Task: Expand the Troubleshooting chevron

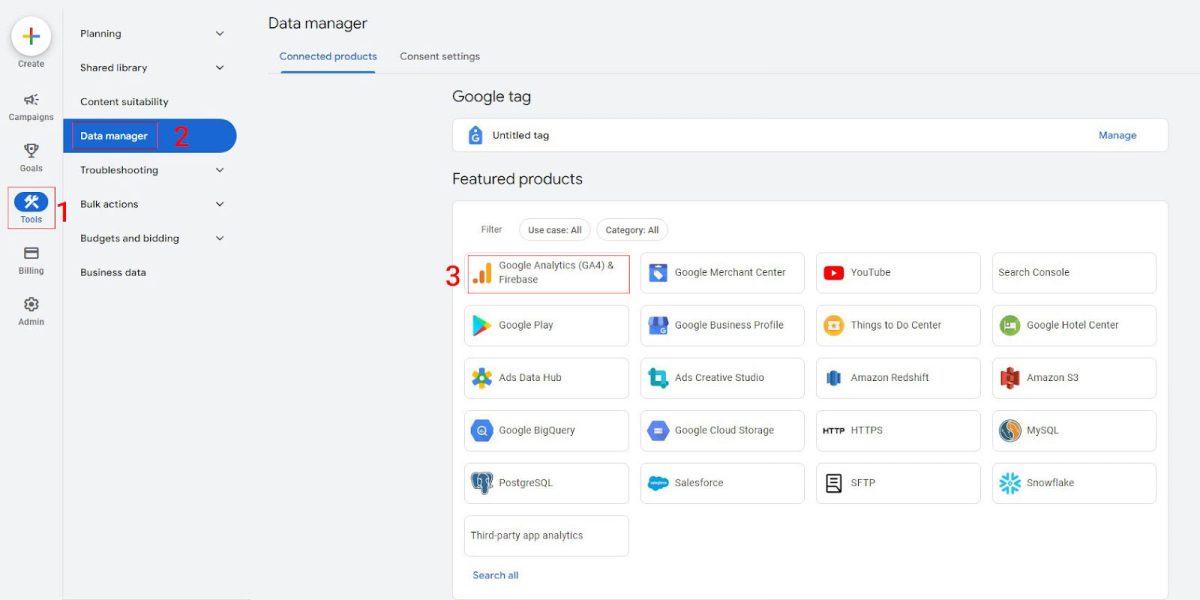Action: point(220,170)
